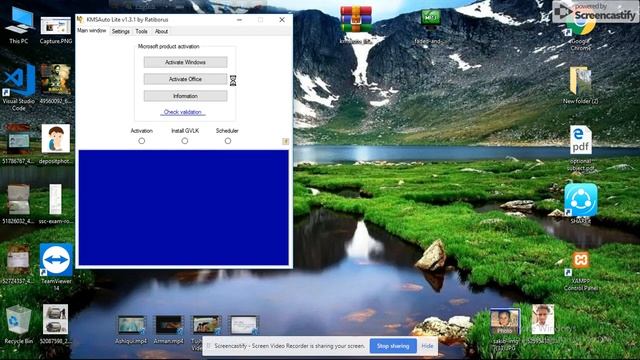Open the About tab

click(161, 31)
